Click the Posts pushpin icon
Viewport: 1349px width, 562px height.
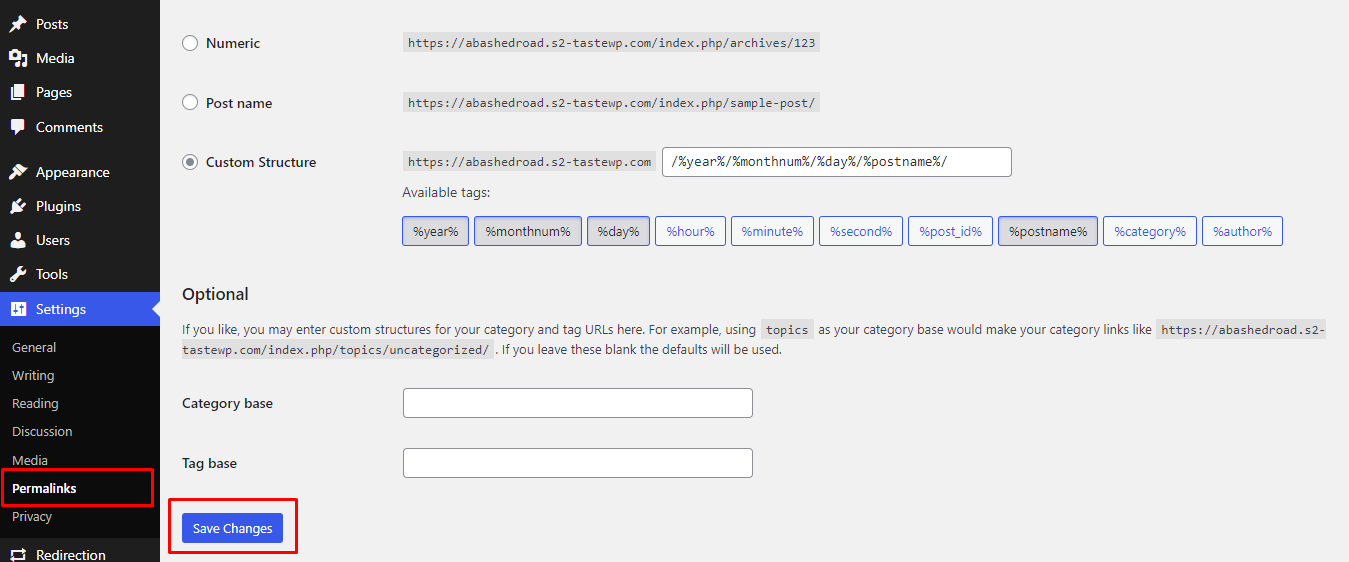18,24
